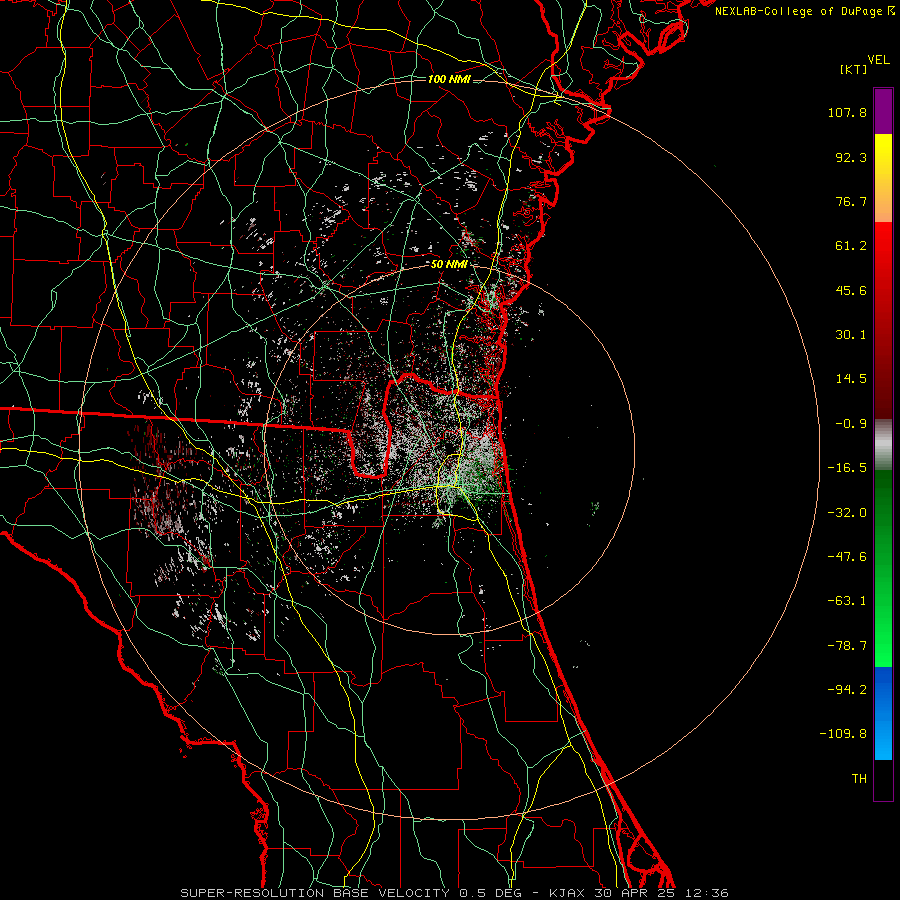
Task: Click the 30.1 velocity scale value
Action: (x=851, y=335)
